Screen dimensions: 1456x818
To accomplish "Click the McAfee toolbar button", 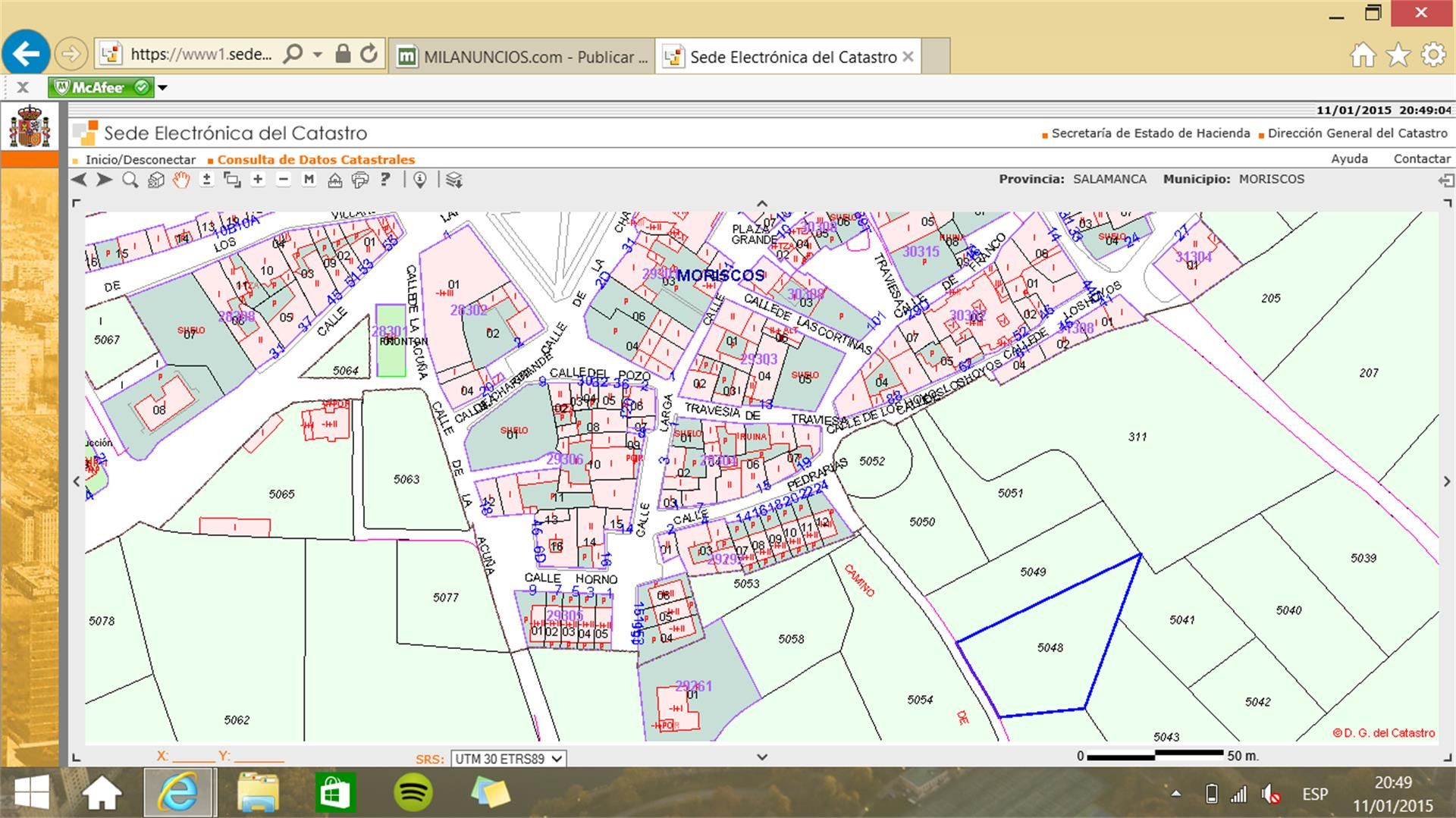I will [x=101, y=88].
